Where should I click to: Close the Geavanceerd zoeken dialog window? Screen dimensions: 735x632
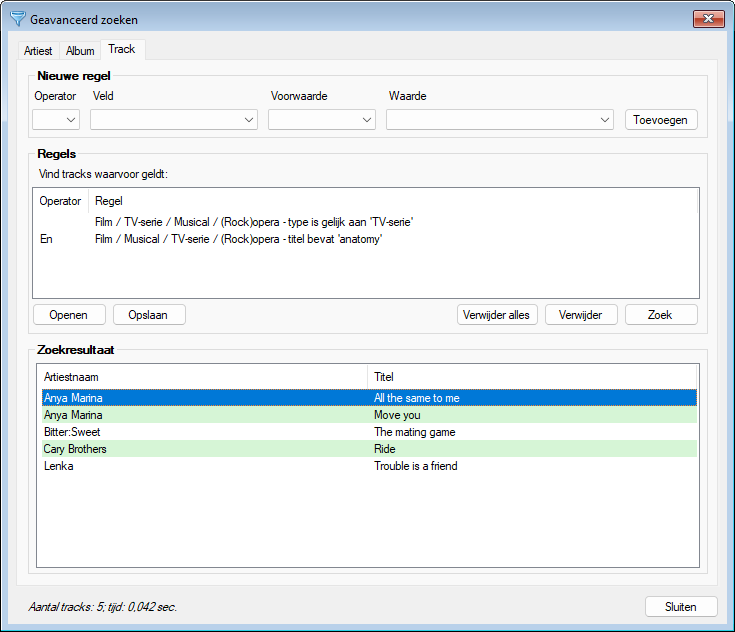708,19
